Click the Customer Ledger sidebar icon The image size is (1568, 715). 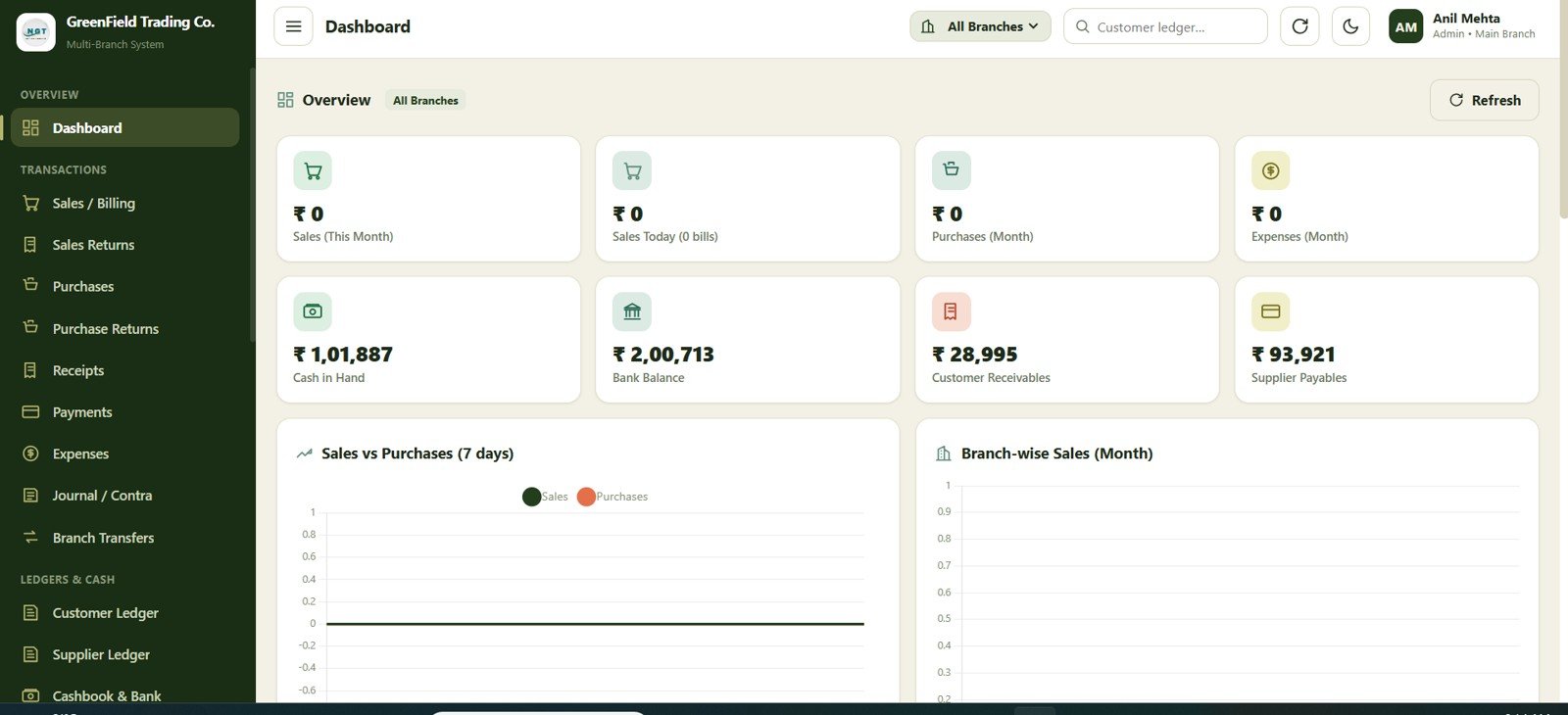coord(30,612)
